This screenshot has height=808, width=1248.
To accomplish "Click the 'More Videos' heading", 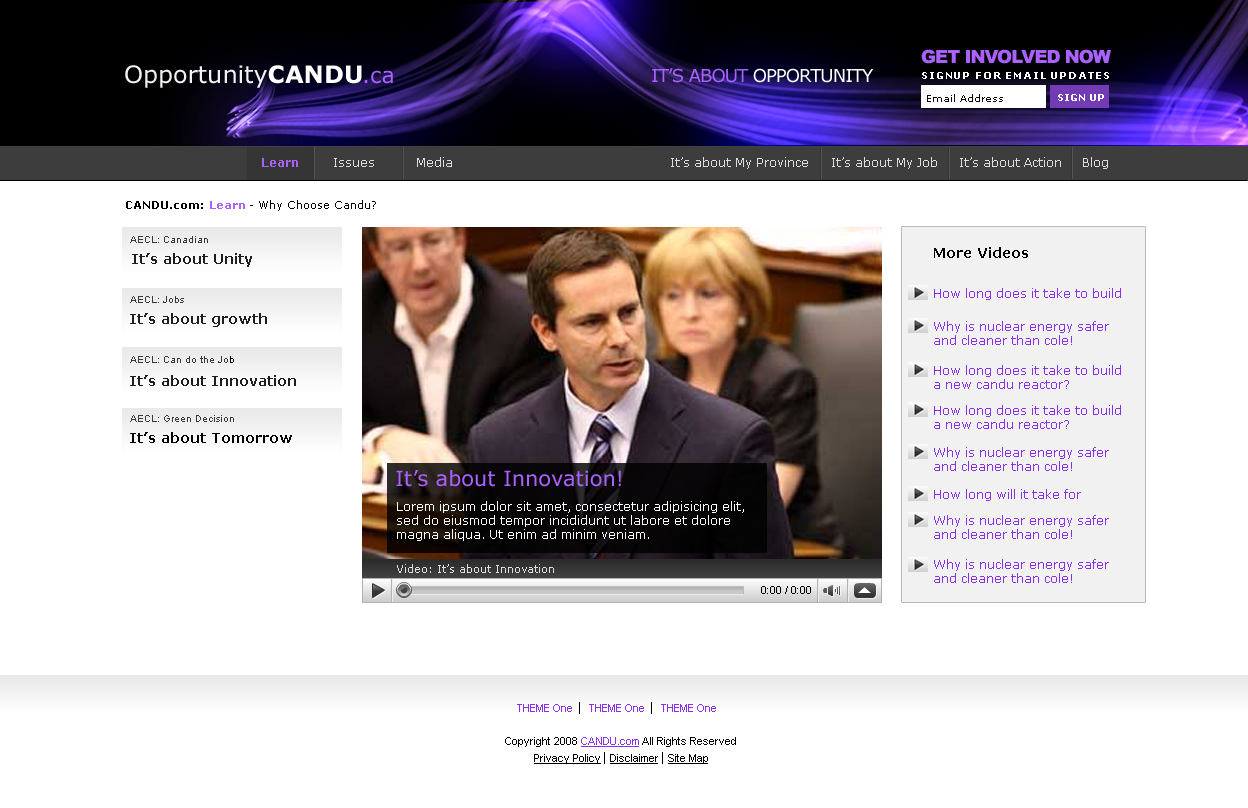I will [x=981, y=253].
